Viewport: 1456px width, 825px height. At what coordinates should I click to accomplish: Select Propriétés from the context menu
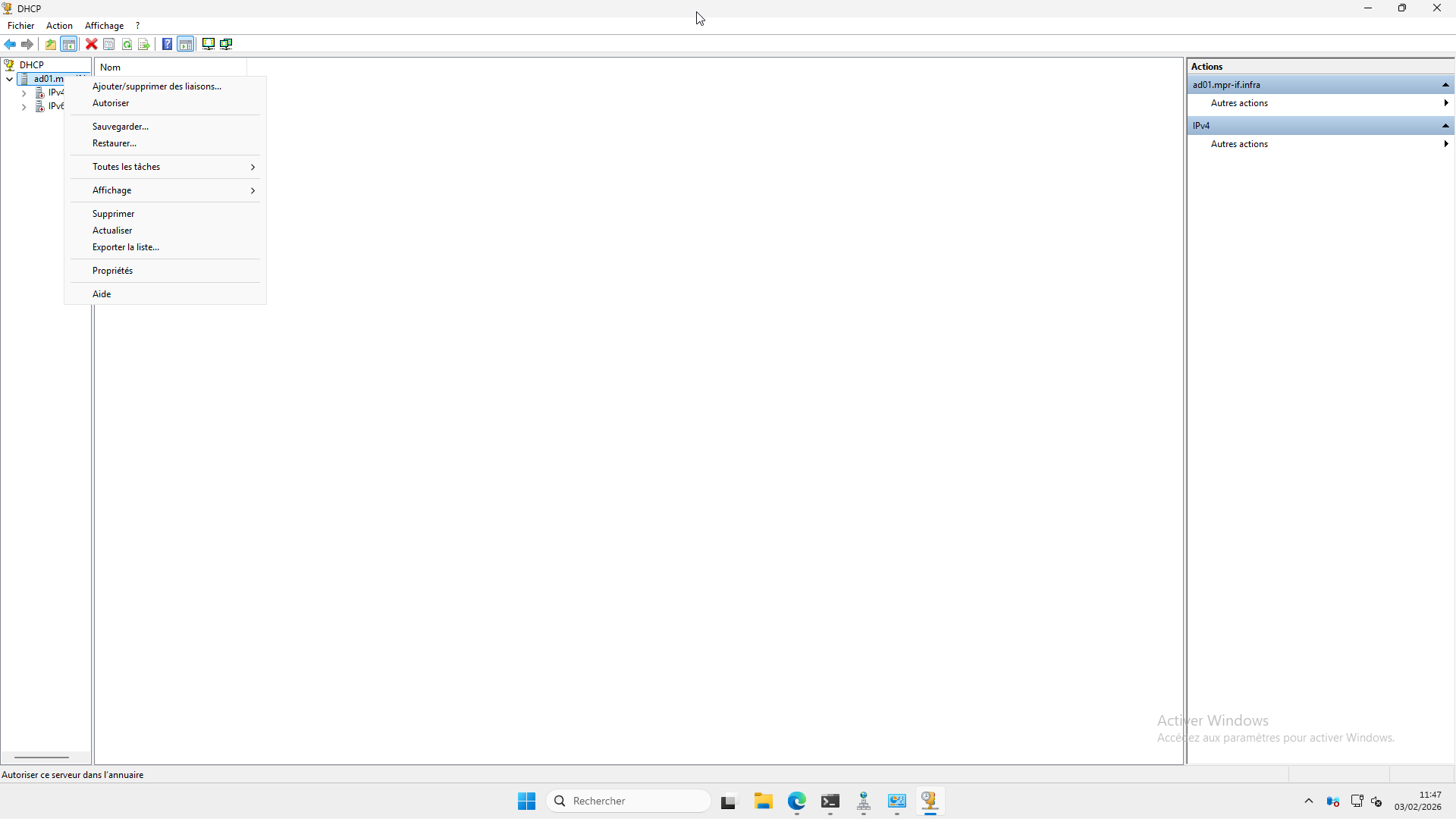(x=112, y=271)
